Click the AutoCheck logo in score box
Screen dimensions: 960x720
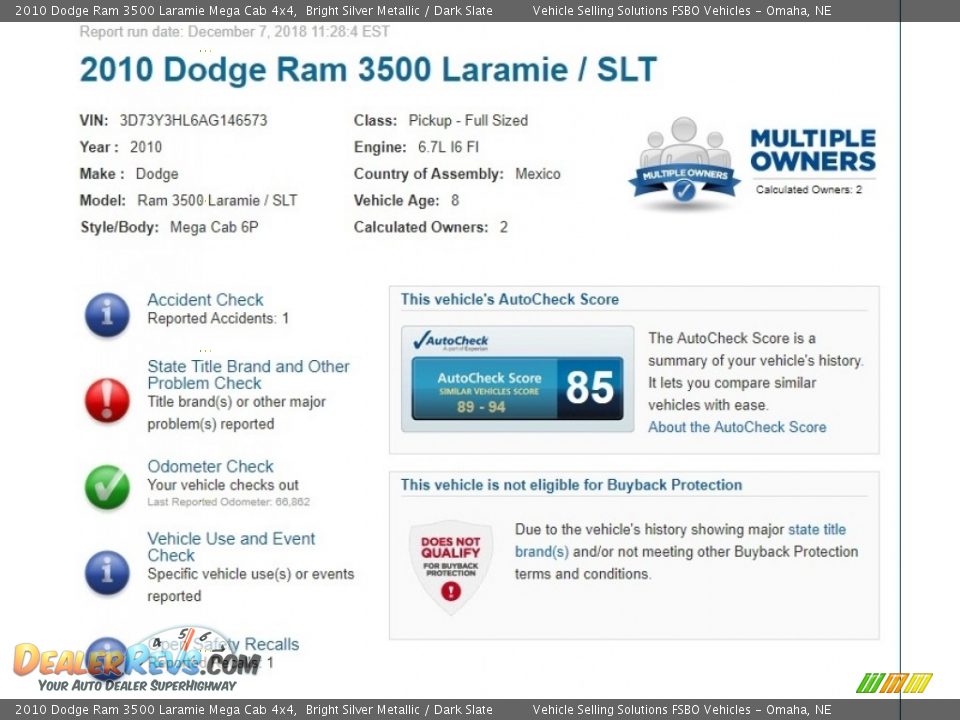coord(451,340)
